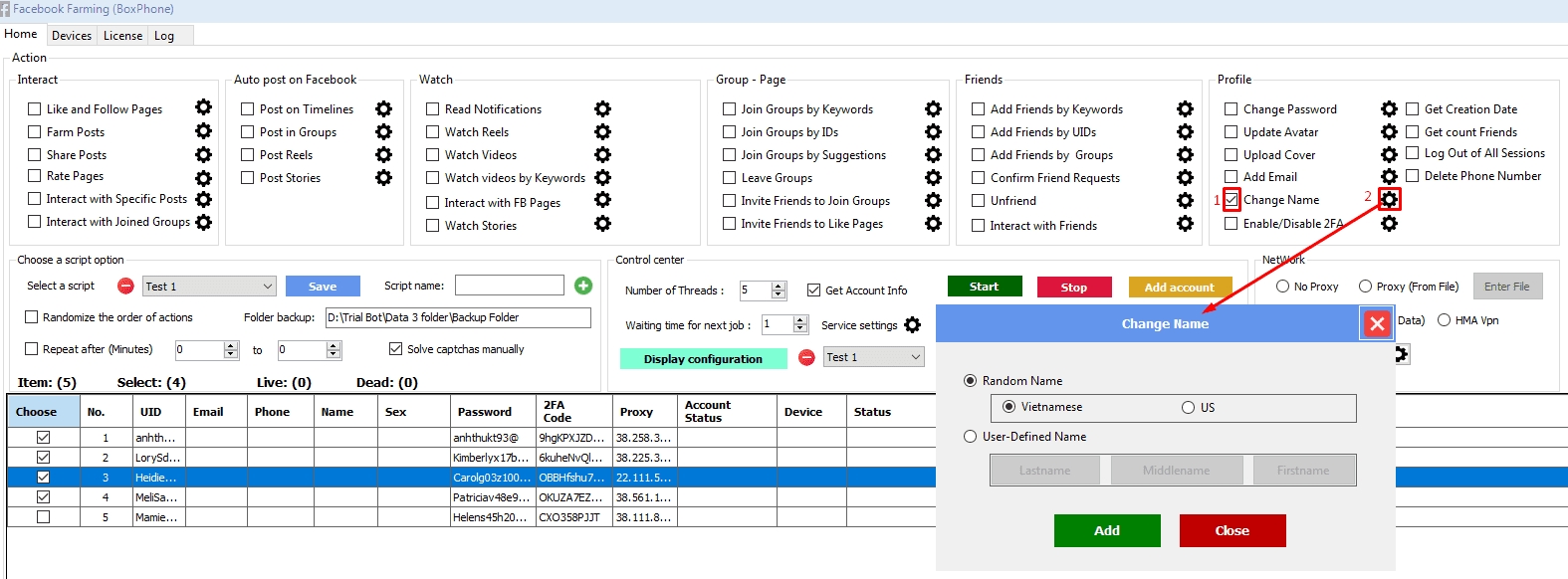Toggle Get Account Info checkbox
The image size is (1568, 579).
813,289
